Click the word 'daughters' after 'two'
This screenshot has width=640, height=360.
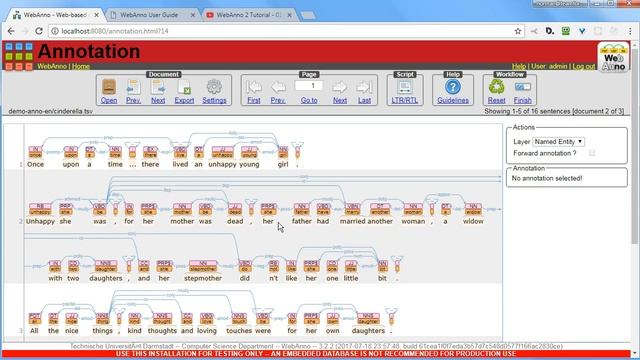coord(106,278)
